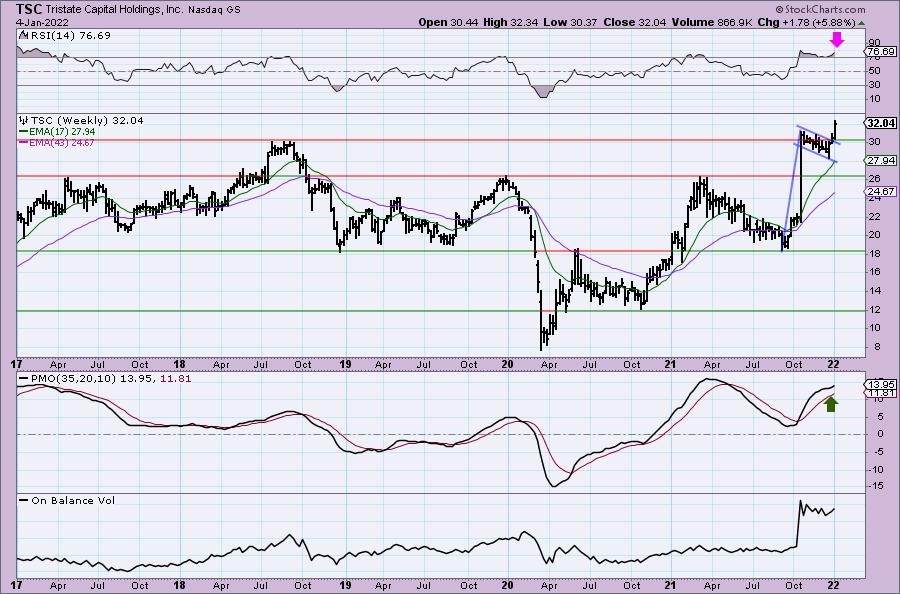The height and width of the screenshot is (594, 900).
Task: Click the 32.04 price tag on right axis
Action: tap(881, 123)
